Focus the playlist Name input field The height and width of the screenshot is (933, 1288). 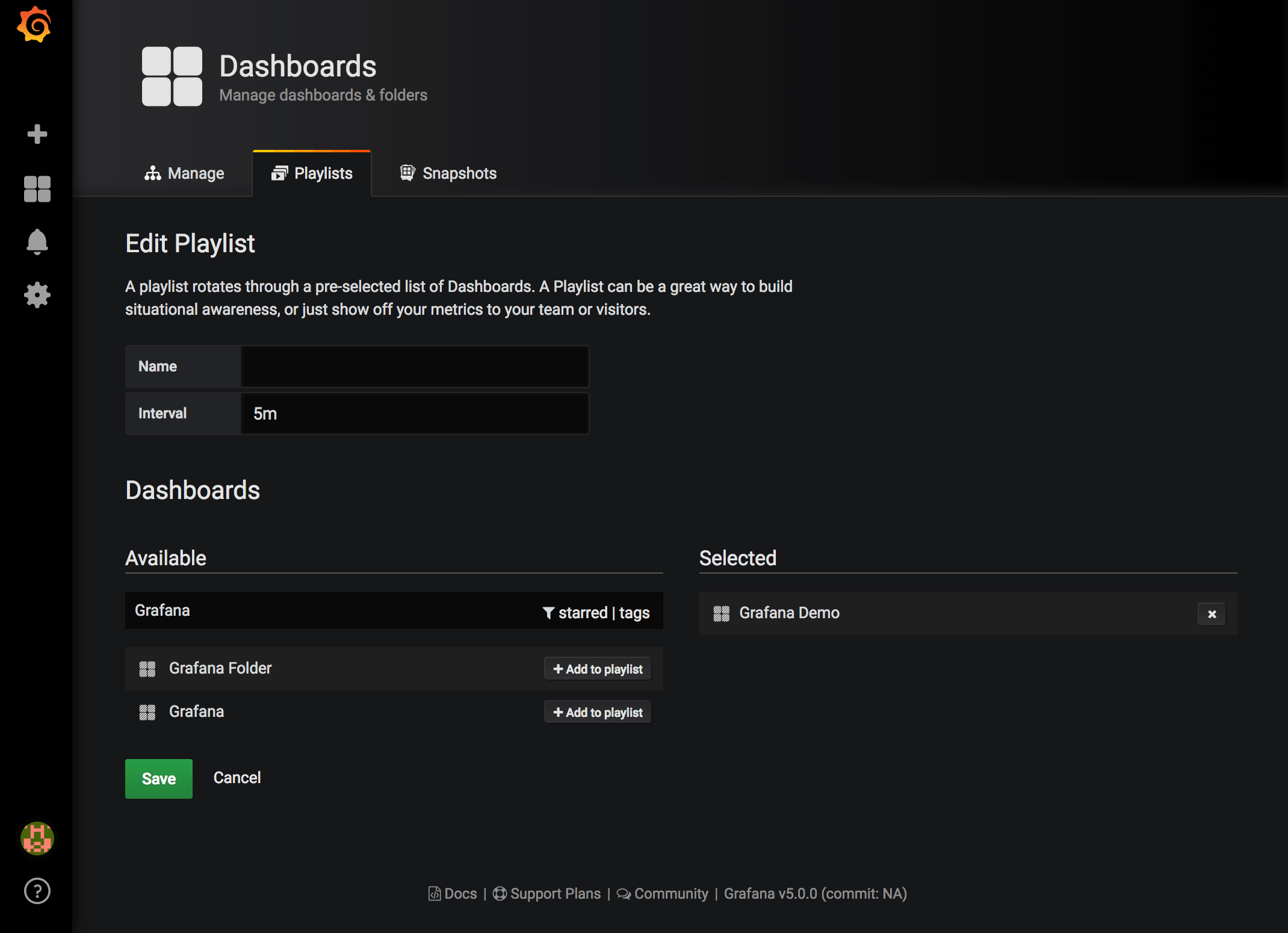(414, 367)
